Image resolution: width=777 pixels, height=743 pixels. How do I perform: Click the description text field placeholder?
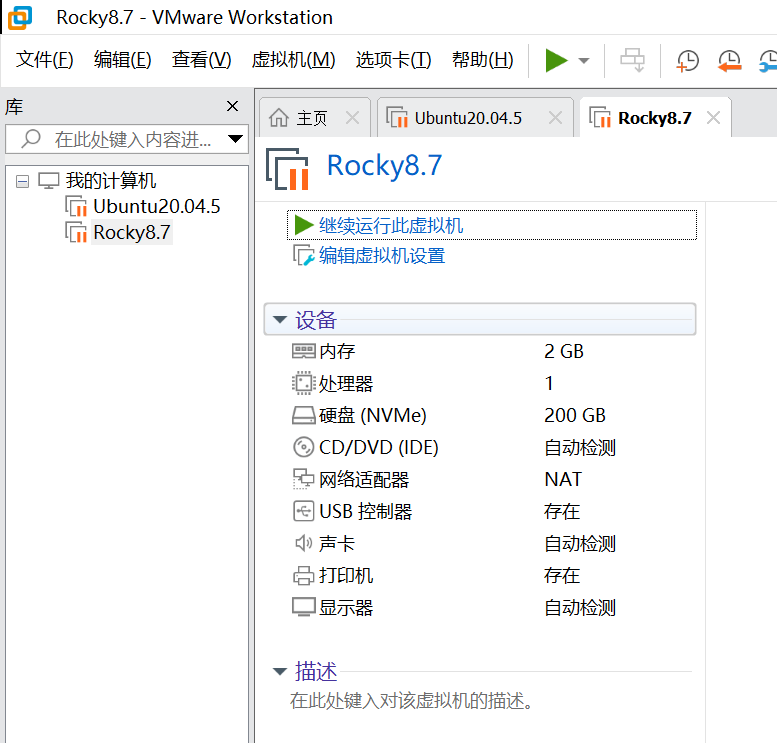[411, 701]
